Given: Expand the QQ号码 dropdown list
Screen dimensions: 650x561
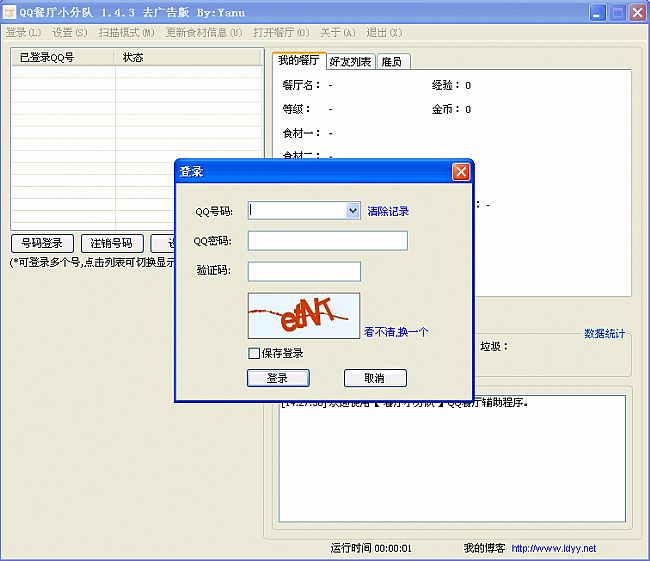Looking at the screenshot, I should (x=353, y=211).
